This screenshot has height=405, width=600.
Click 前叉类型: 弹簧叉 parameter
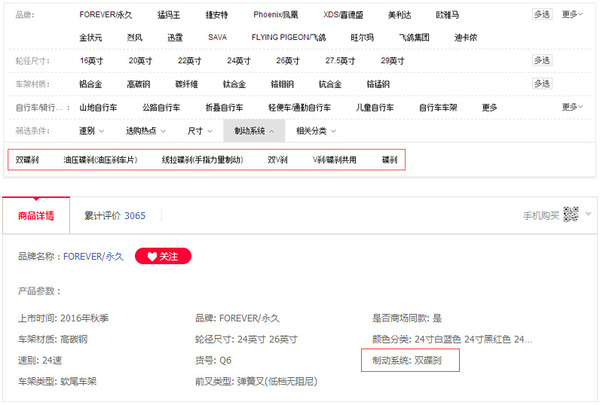tap(256, 381)
